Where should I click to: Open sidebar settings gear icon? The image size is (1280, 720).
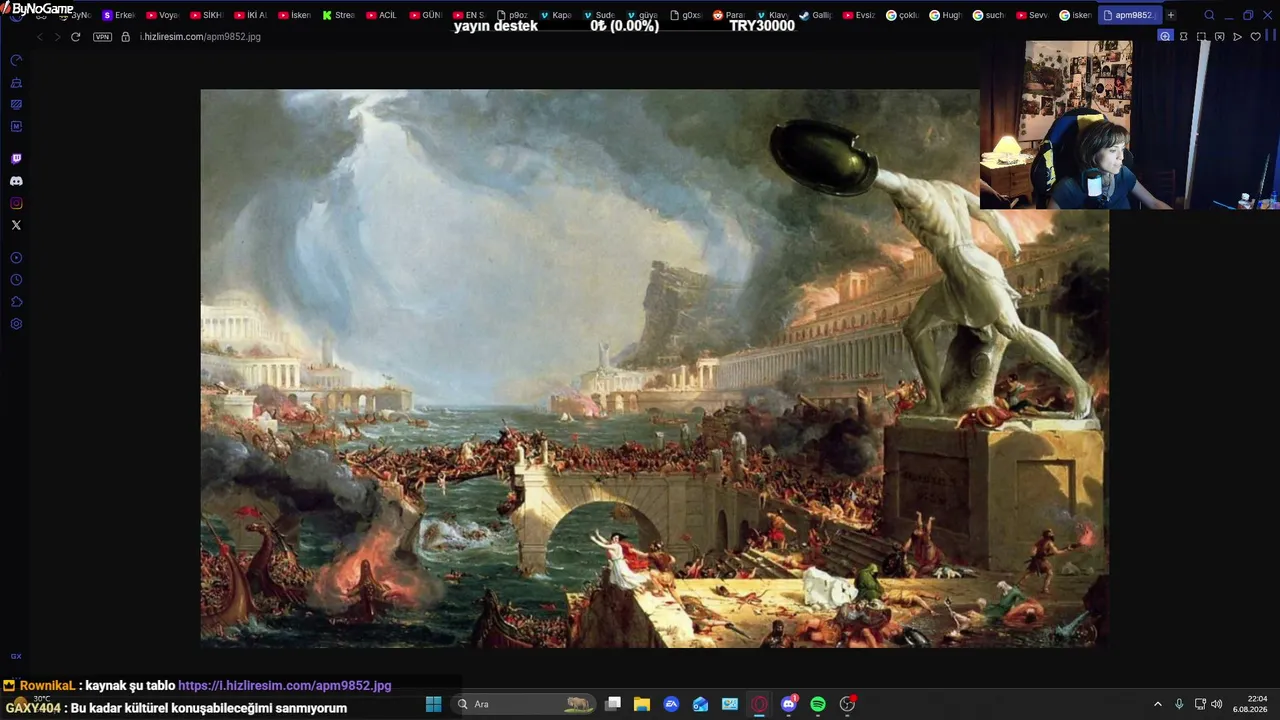point(16,324)
